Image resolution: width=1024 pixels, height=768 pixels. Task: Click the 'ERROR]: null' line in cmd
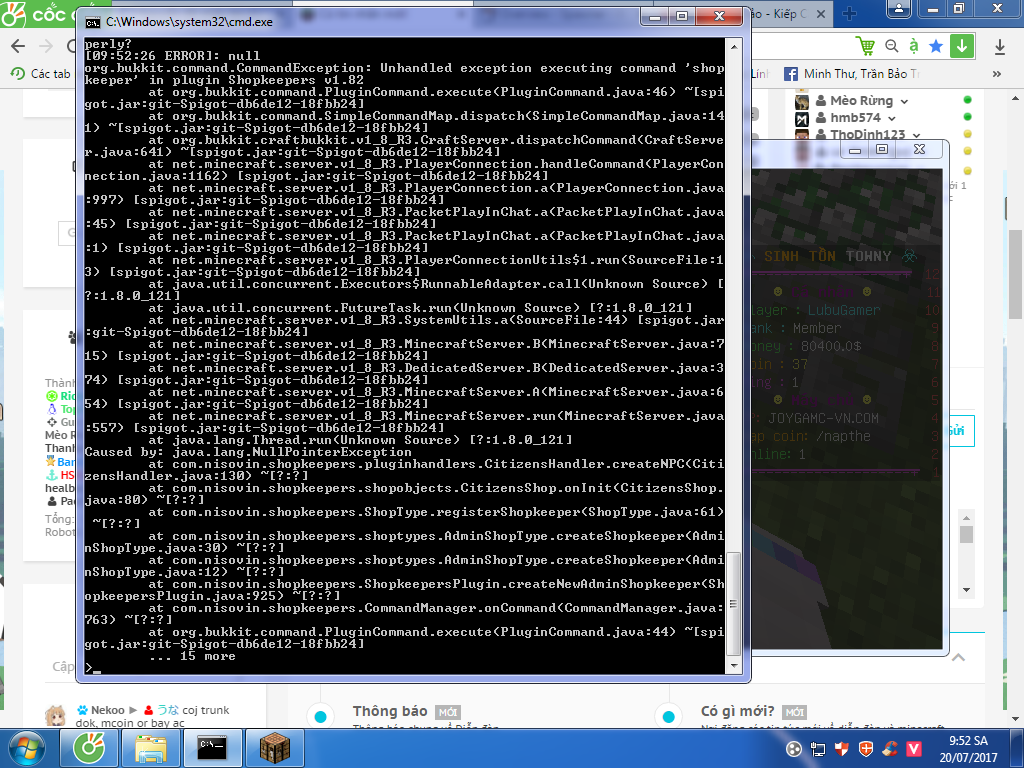click(x=172, y=56)
